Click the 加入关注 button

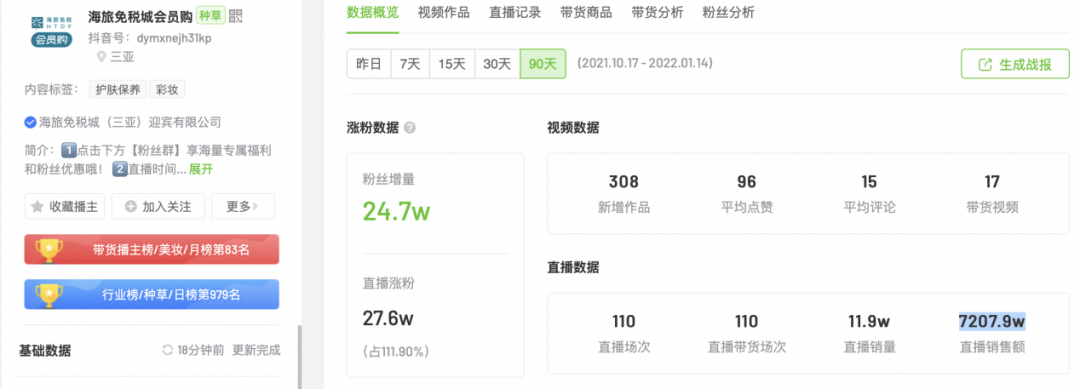(x=158, y=206)
